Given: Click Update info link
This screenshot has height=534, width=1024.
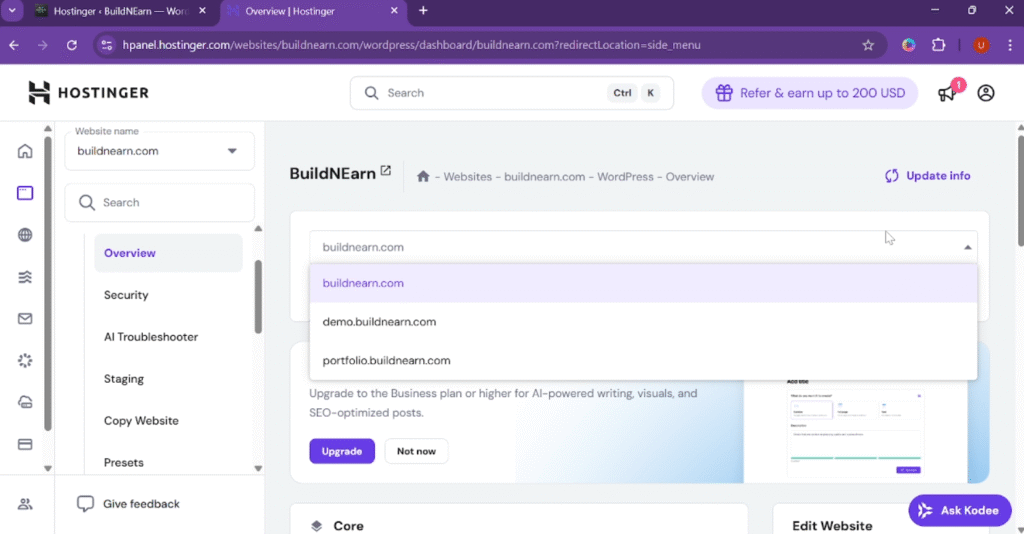Looking at the screenshot, I should pos(928,176).
